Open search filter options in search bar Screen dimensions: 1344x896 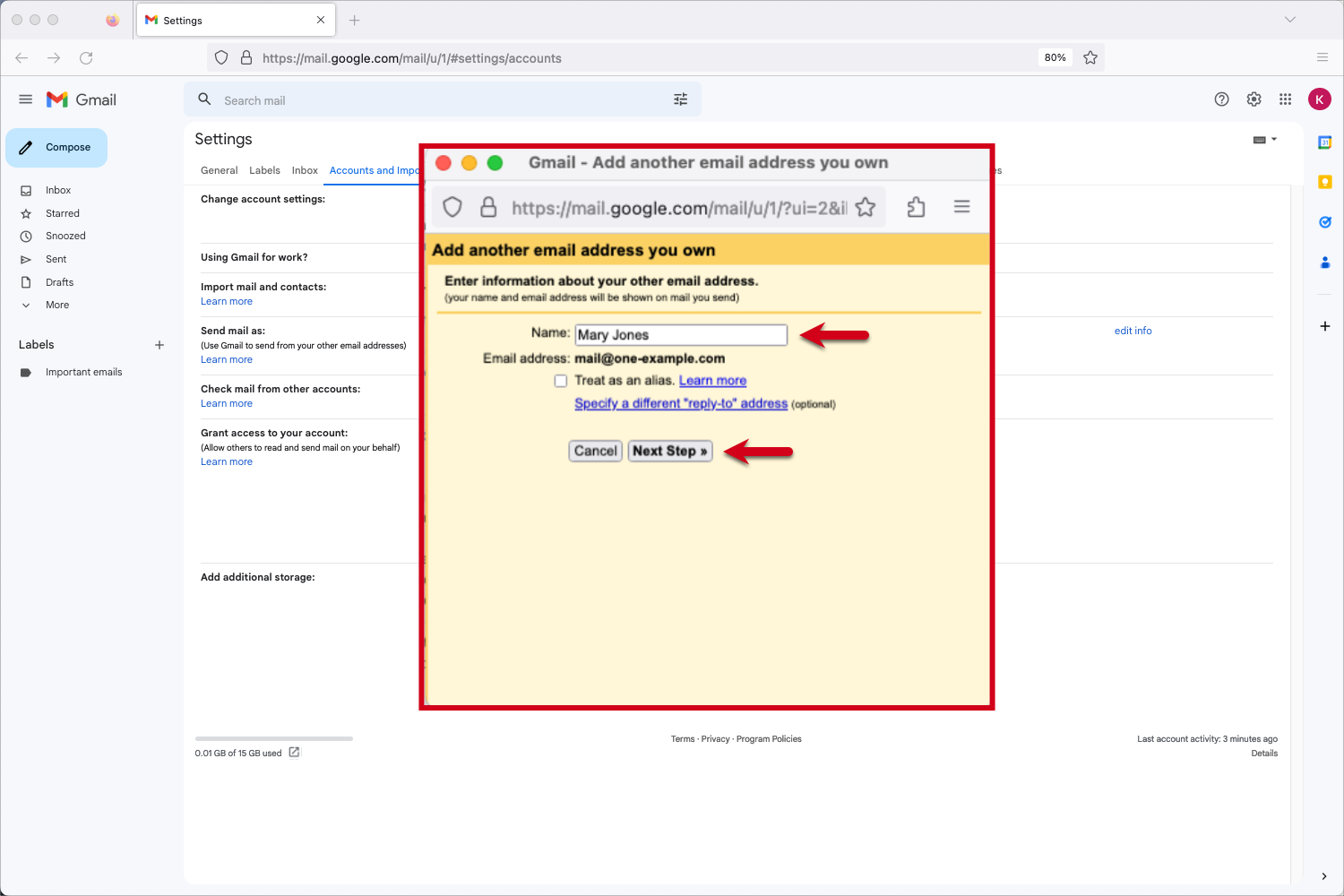681,99
